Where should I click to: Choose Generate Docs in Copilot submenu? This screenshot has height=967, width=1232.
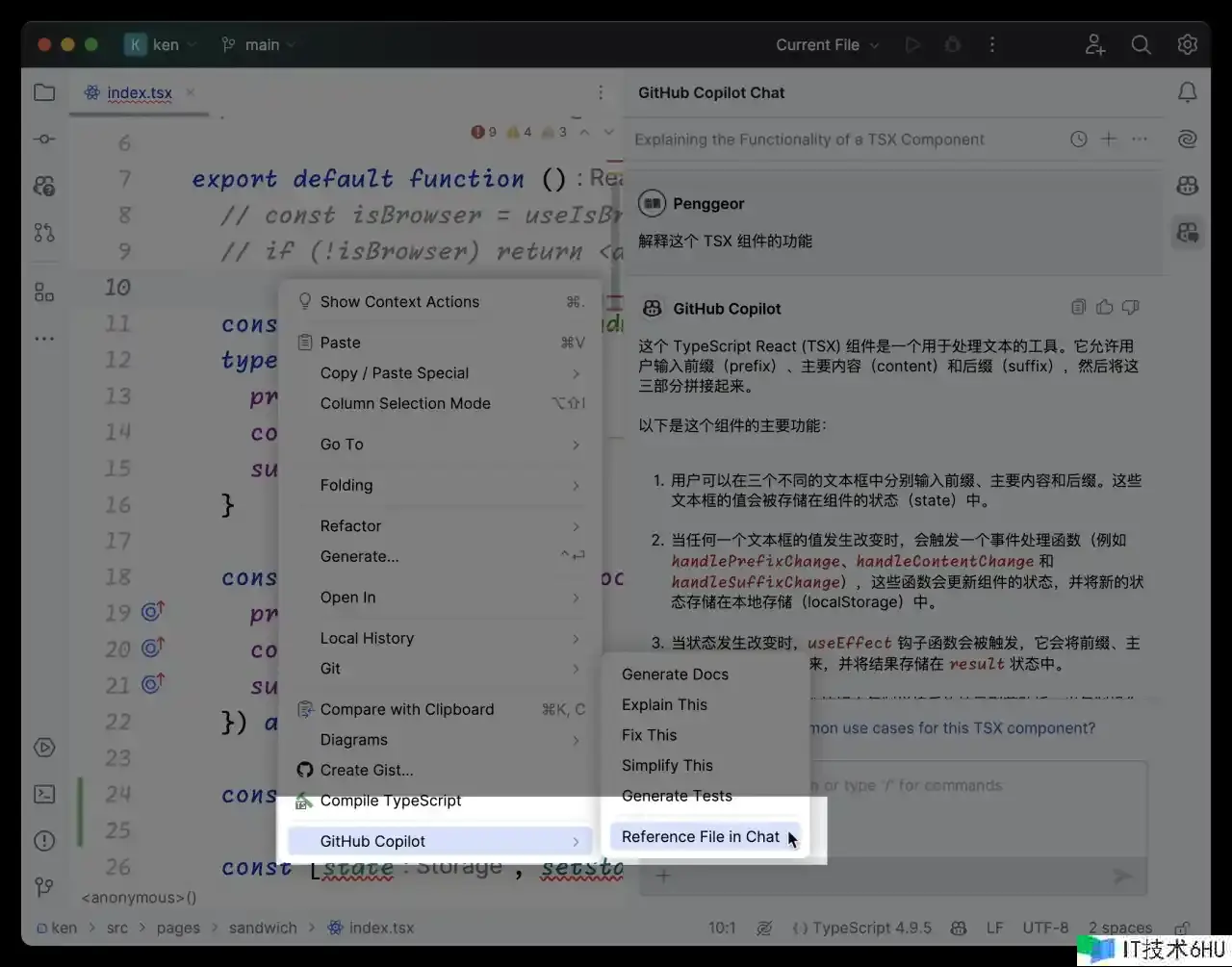coord(706,674)
